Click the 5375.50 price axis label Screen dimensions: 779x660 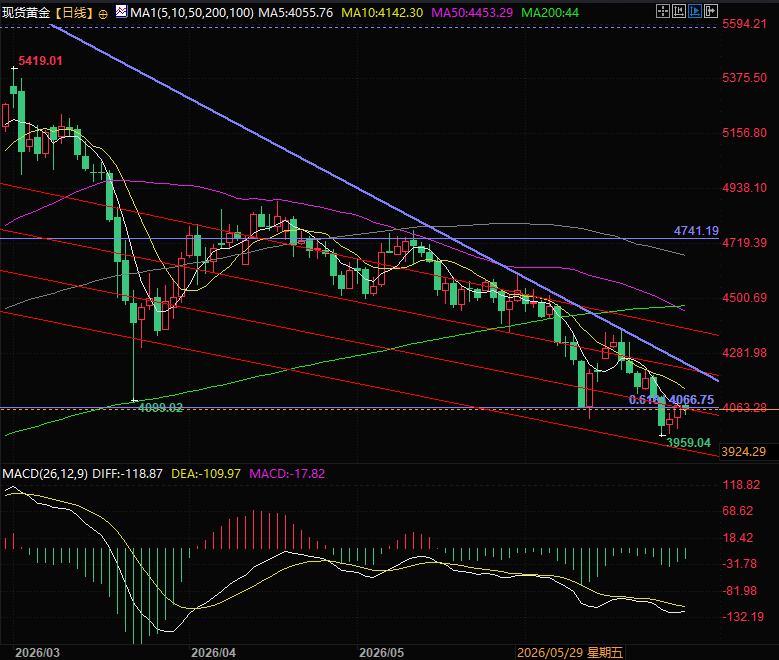click(744, 78)
